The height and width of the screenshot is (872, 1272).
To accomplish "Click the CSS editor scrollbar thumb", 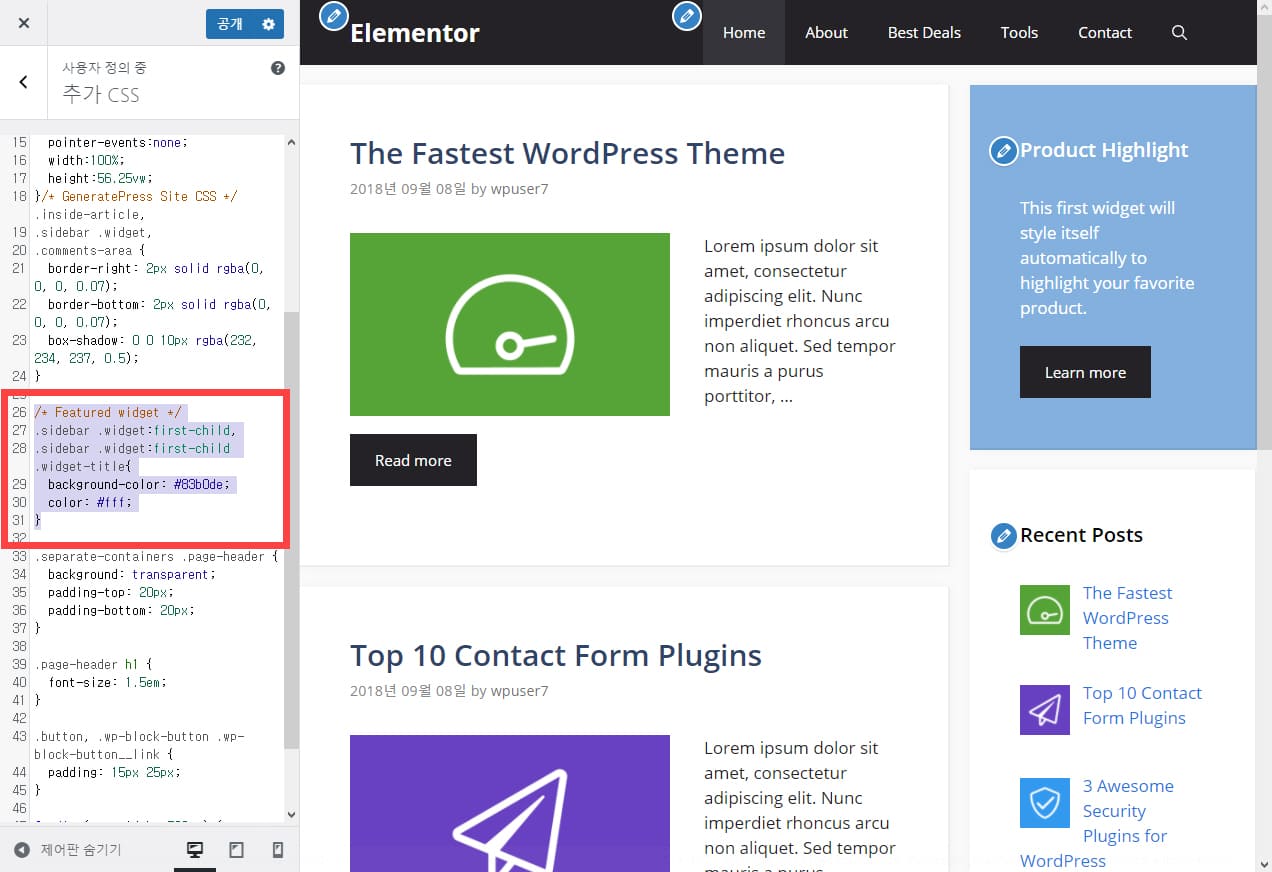I will pos(291,530).
